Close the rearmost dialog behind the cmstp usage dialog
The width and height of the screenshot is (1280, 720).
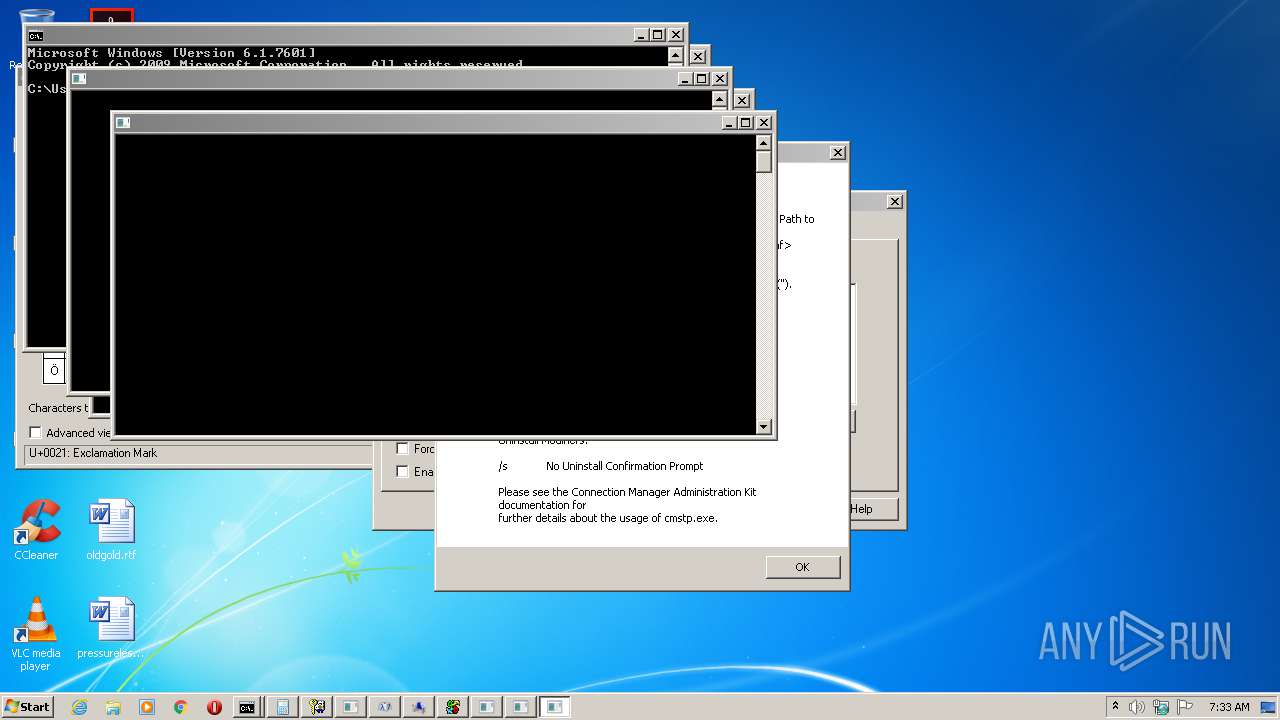[x=895, y=202]
